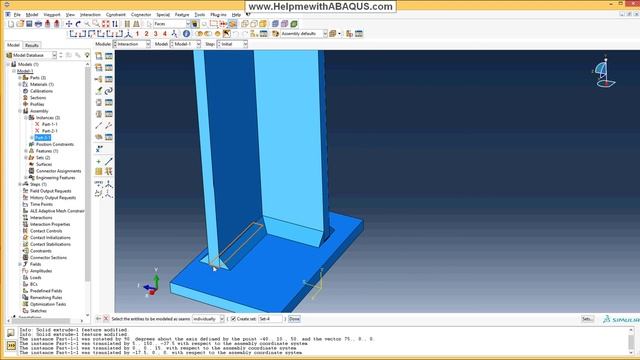Image resolution: width=640 pixels, height=360 pixels.
Task: Select the Rotate view tool
Action: [78, 24]
